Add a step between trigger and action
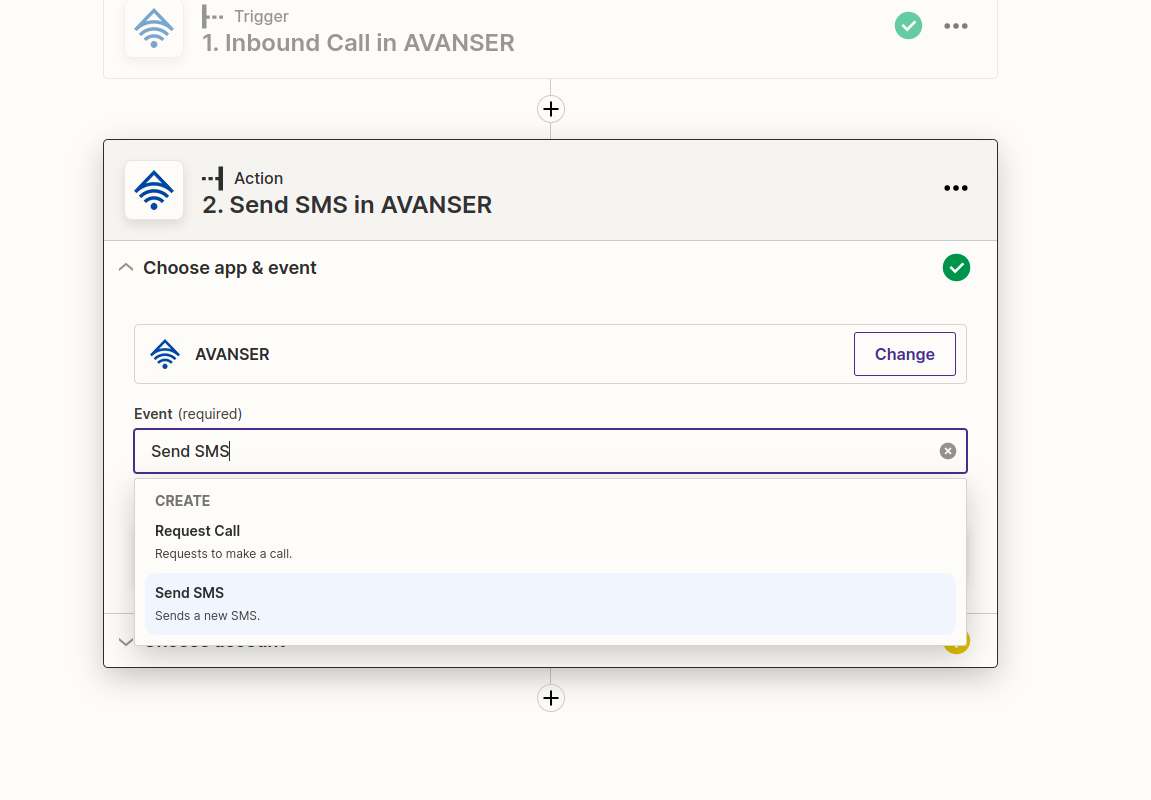The width and height of the screenshot is (1151, 800). click(551, 109)
